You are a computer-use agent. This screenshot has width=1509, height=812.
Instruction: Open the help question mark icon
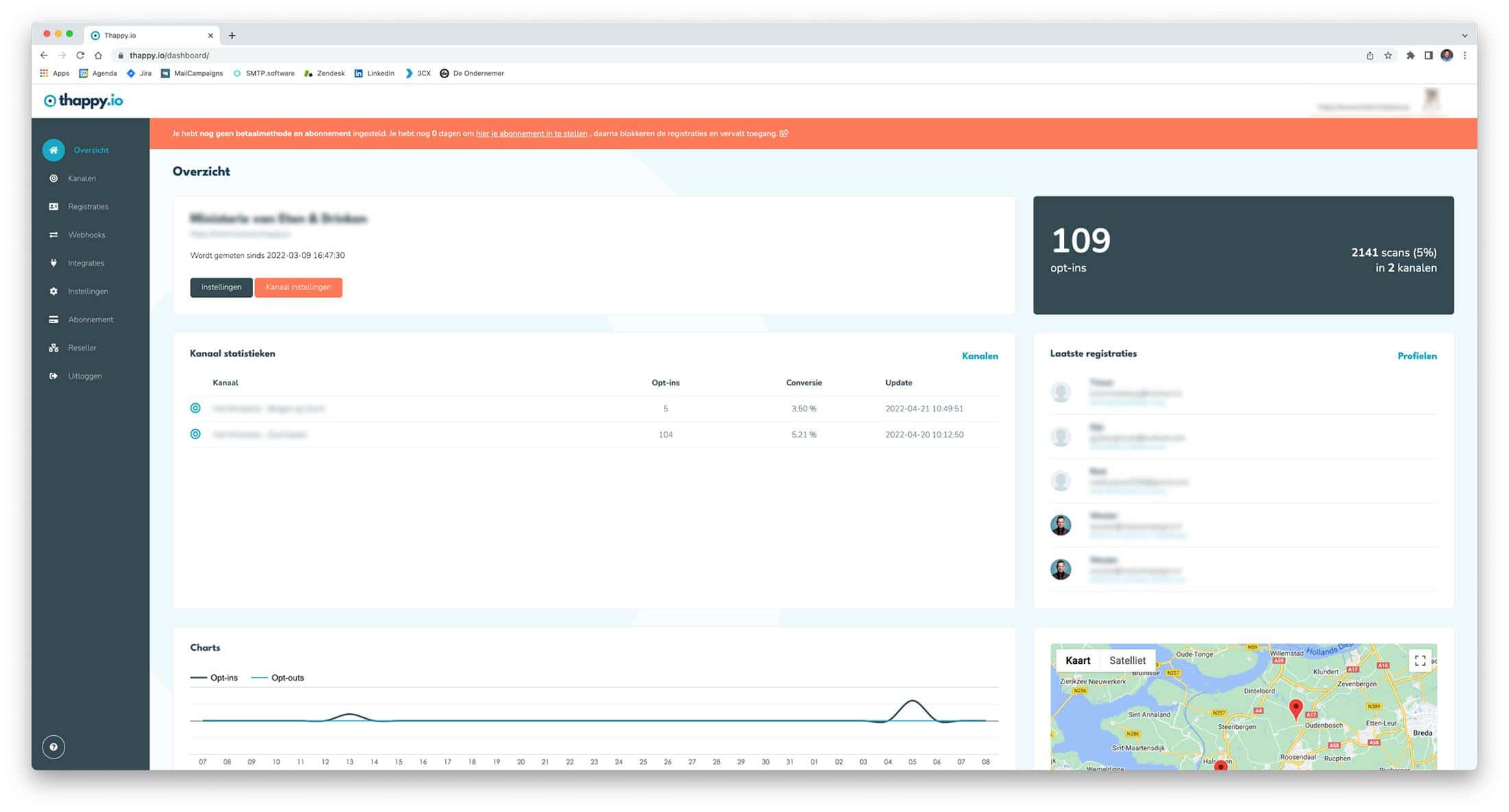click(x=54, y=747)
